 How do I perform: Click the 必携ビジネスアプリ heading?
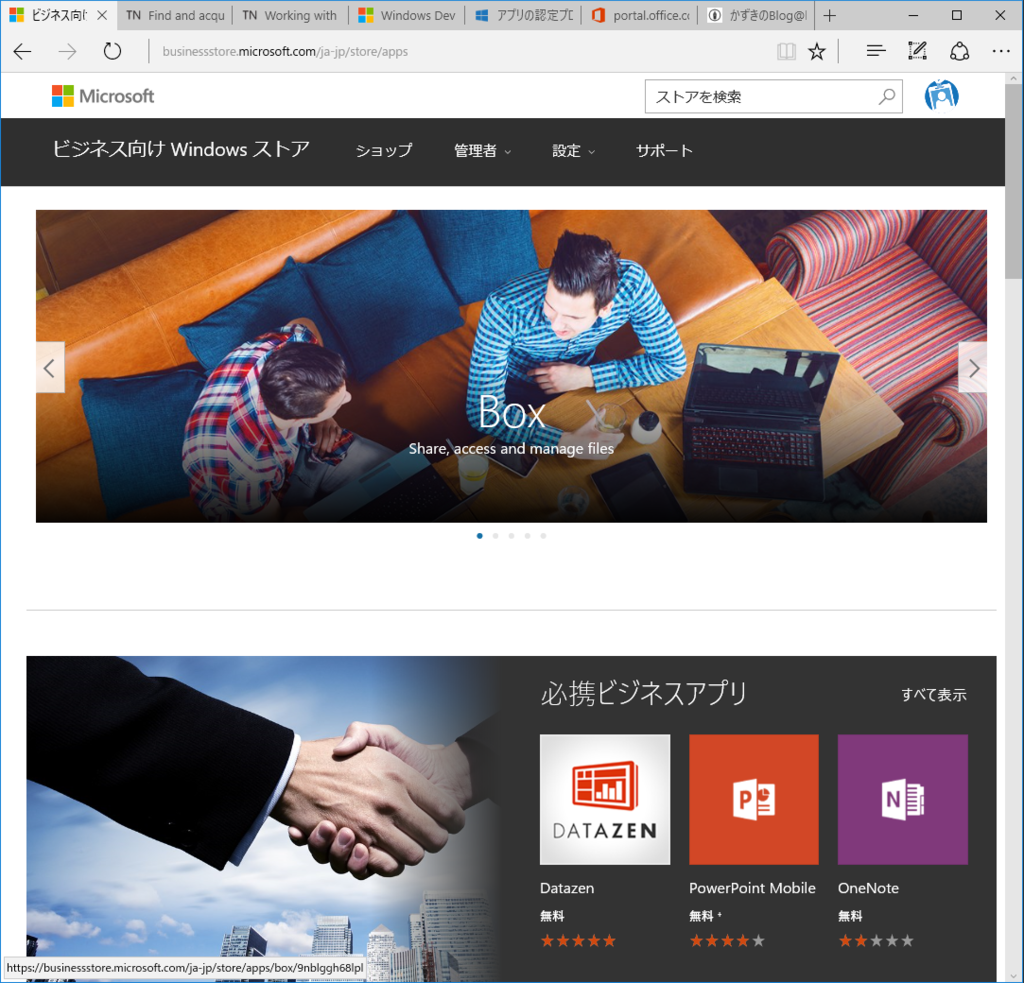click(643, 693)
